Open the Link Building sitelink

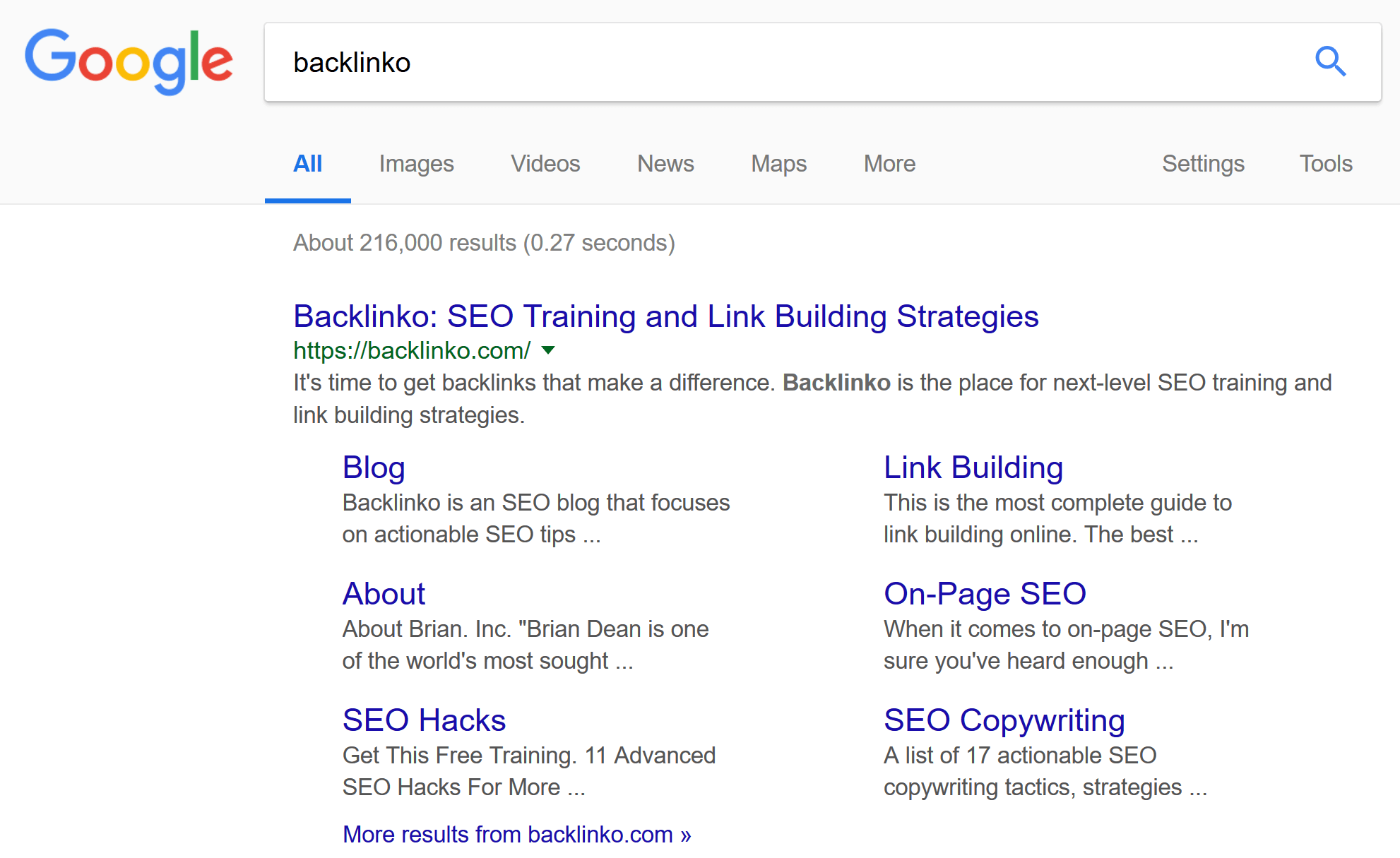(973, 467)
